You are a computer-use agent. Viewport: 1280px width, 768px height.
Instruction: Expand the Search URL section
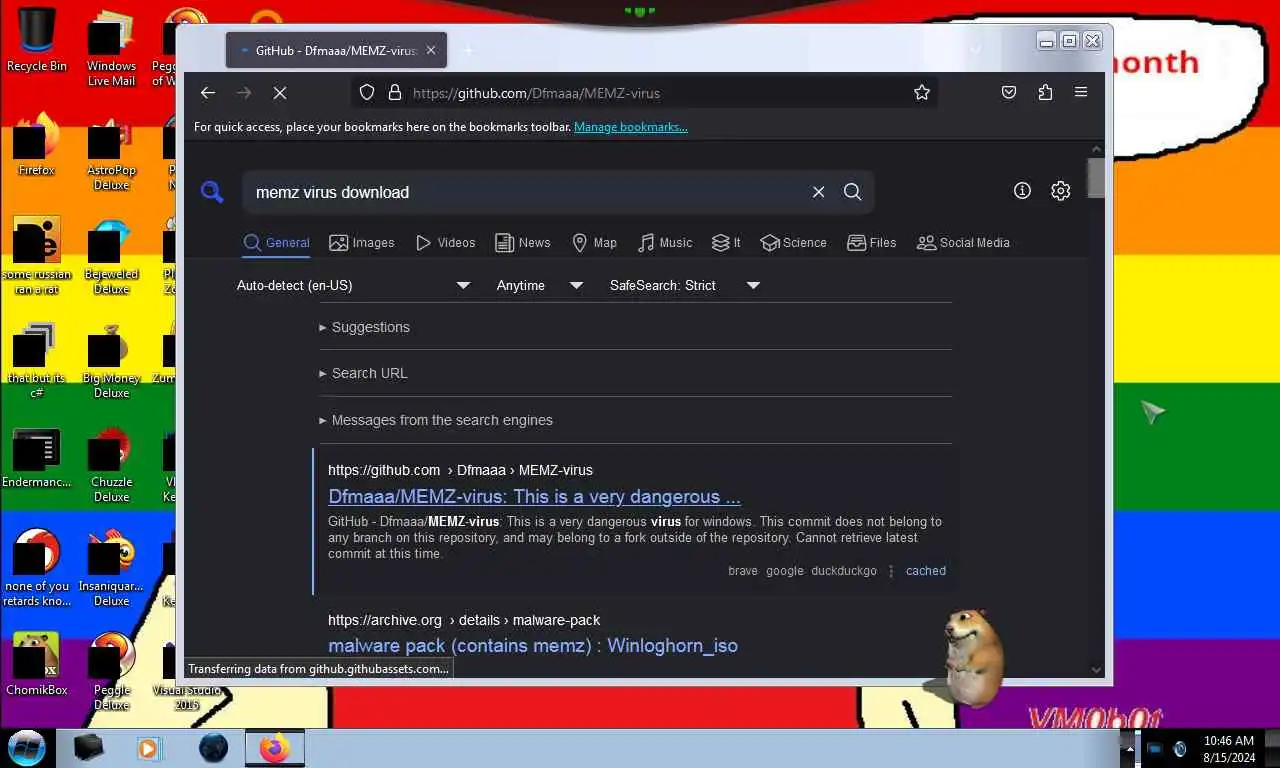[x=363, y=373]
